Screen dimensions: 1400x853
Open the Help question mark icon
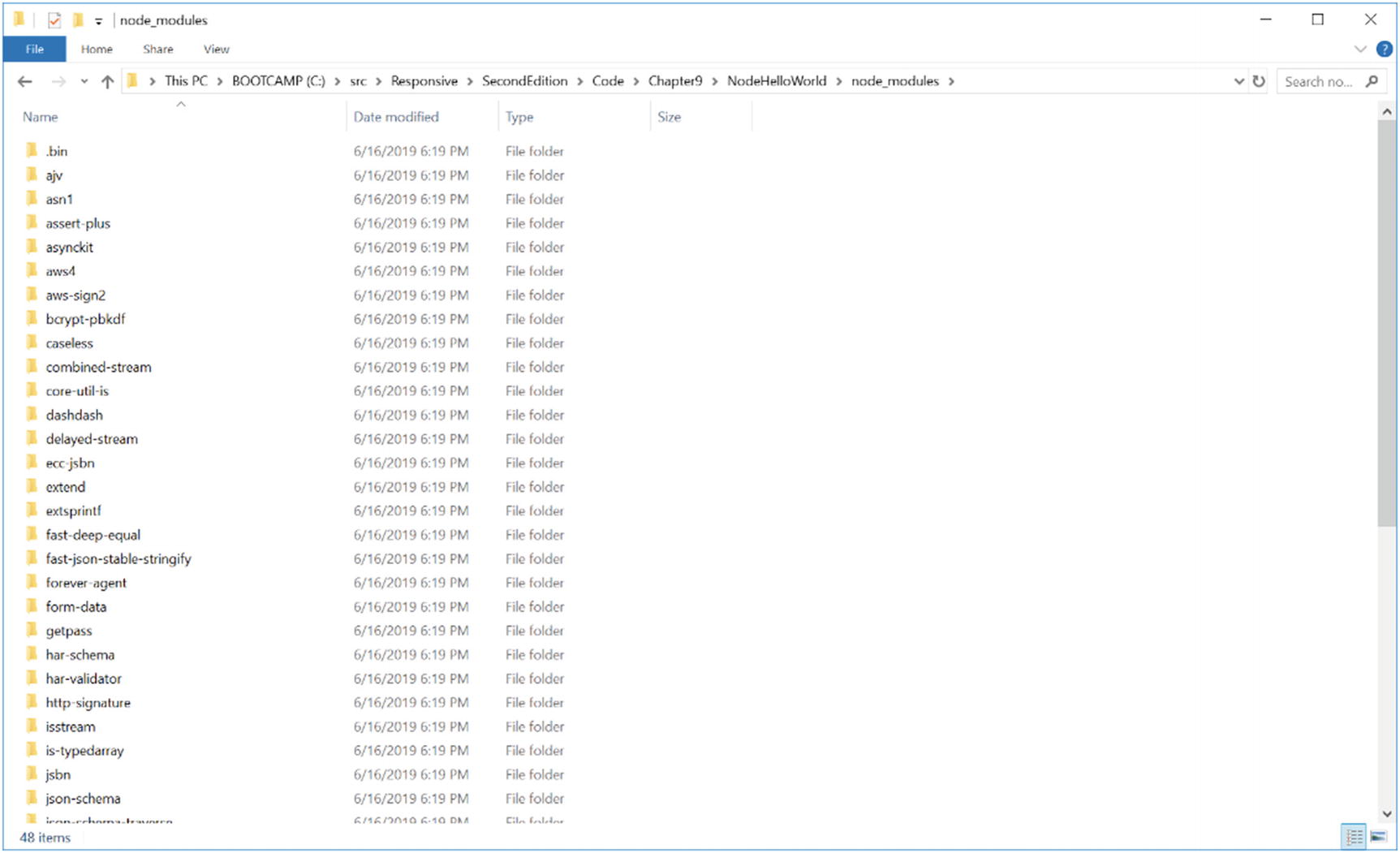(1385, 50)
